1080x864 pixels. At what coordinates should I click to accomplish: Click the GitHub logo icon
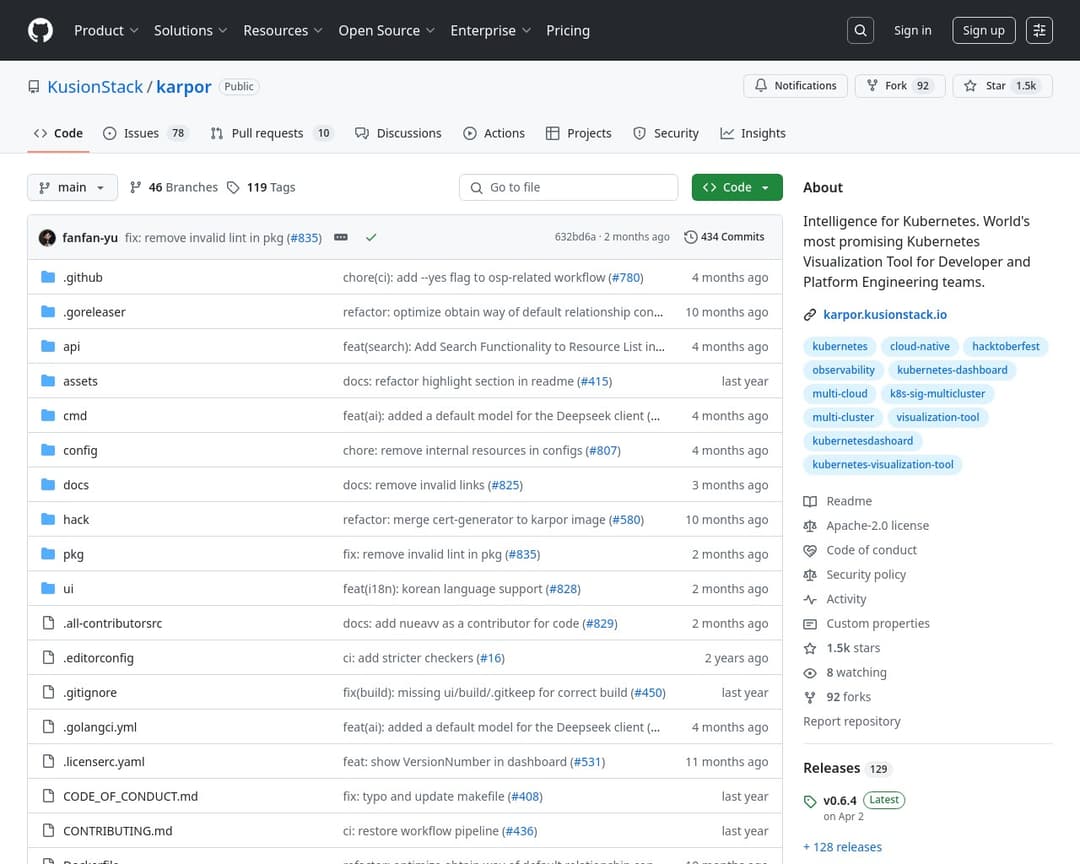pos(40,30)
